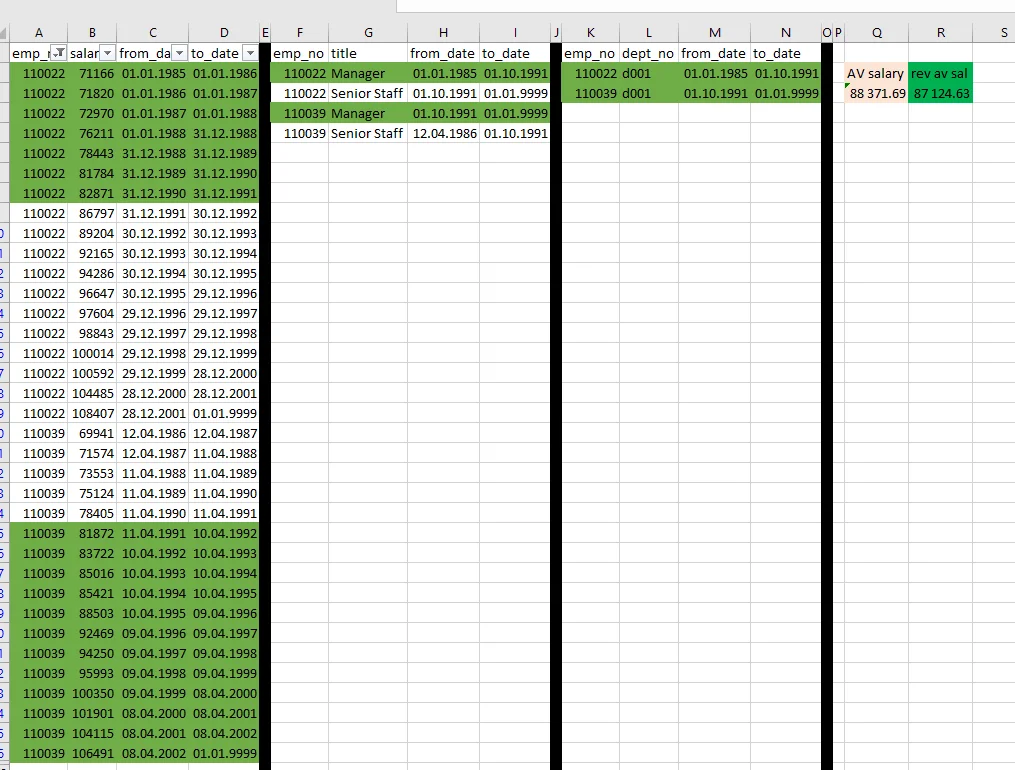Image resolution: width=1015 pixels, height=770 pixels.
Task: Open the salary filter dropdown in column B
Action: click(107, 53)
